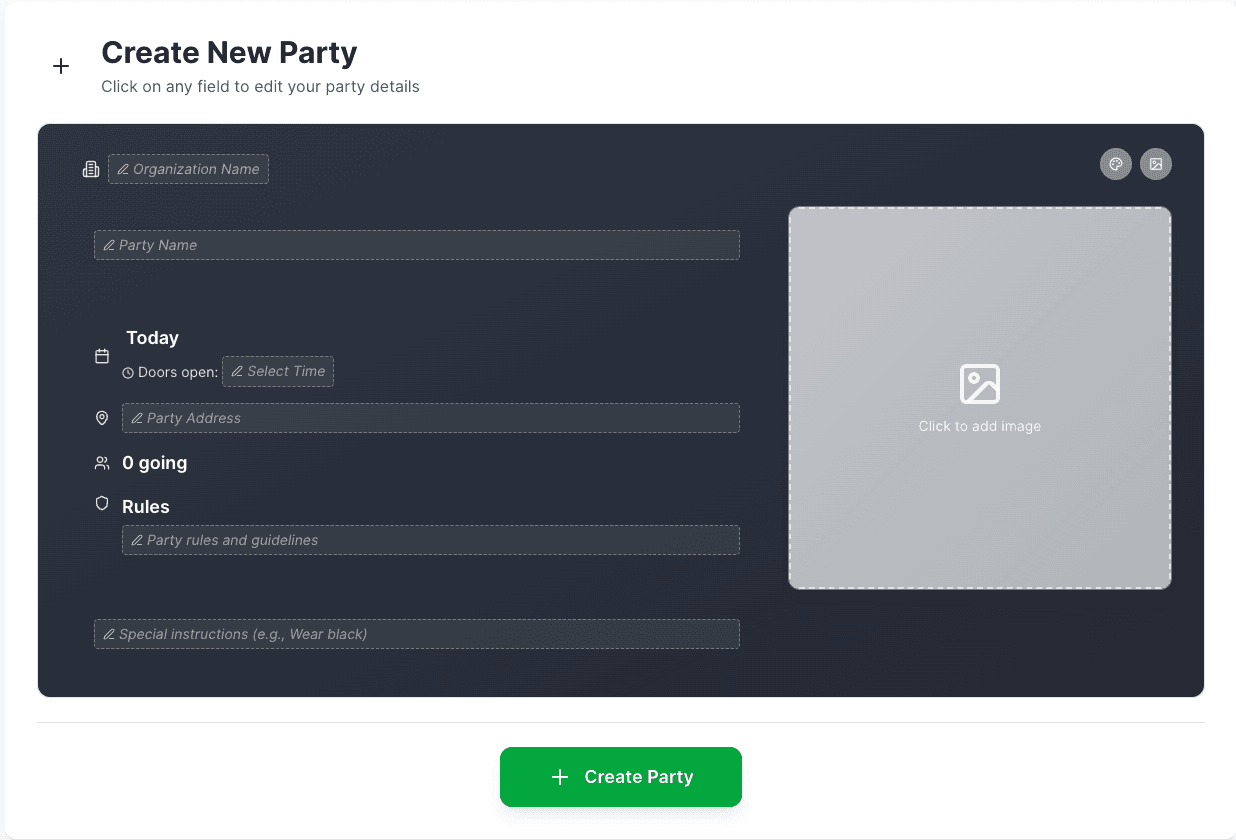Viewport: 1236px width, 840px height.
Task: Click the pencil icon in Organization Name field
Action: point(125,169)
